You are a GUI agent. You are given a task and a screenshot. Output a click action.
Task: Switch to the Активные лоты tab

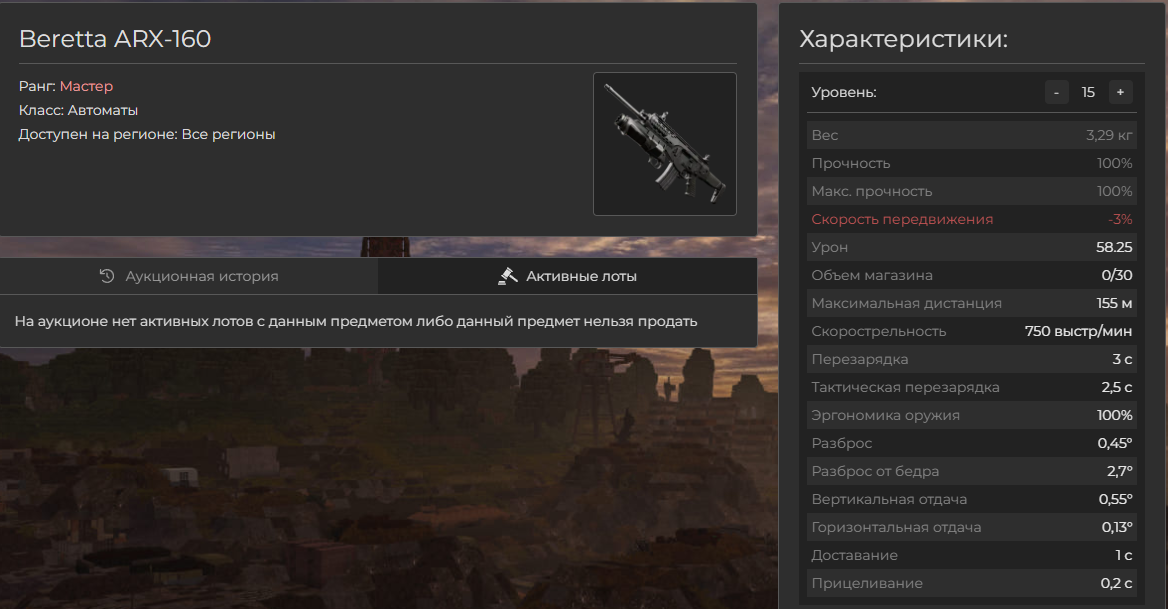pos(568,276)
